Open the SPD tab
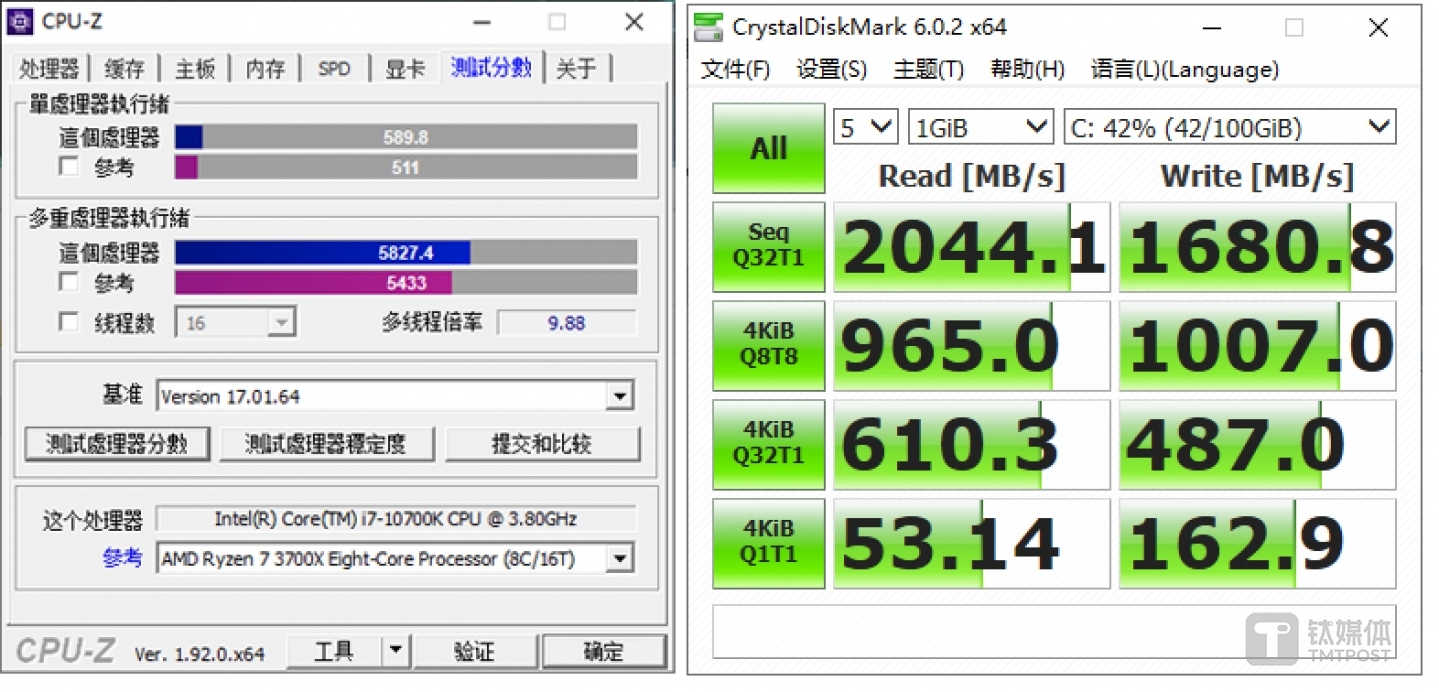The image size is (1439, 692). click(x=334, y=69)
